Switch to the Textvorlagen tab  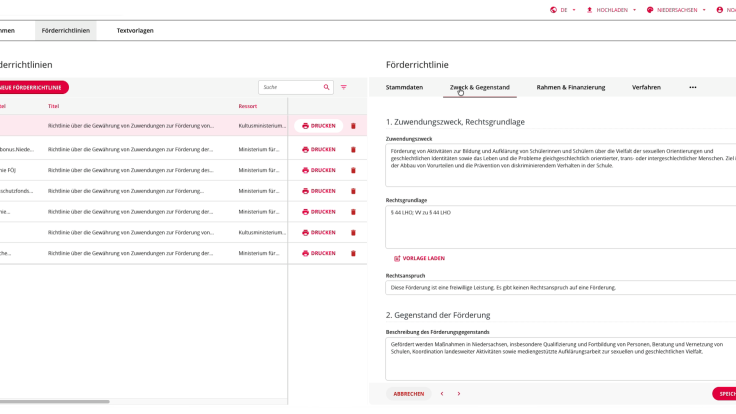(135, 31)
